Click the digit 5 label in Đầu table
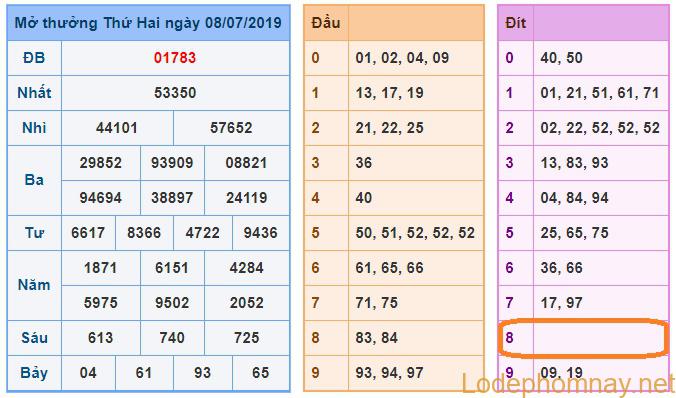This screenshot has height=398, width=676. (x=316, y=233)
